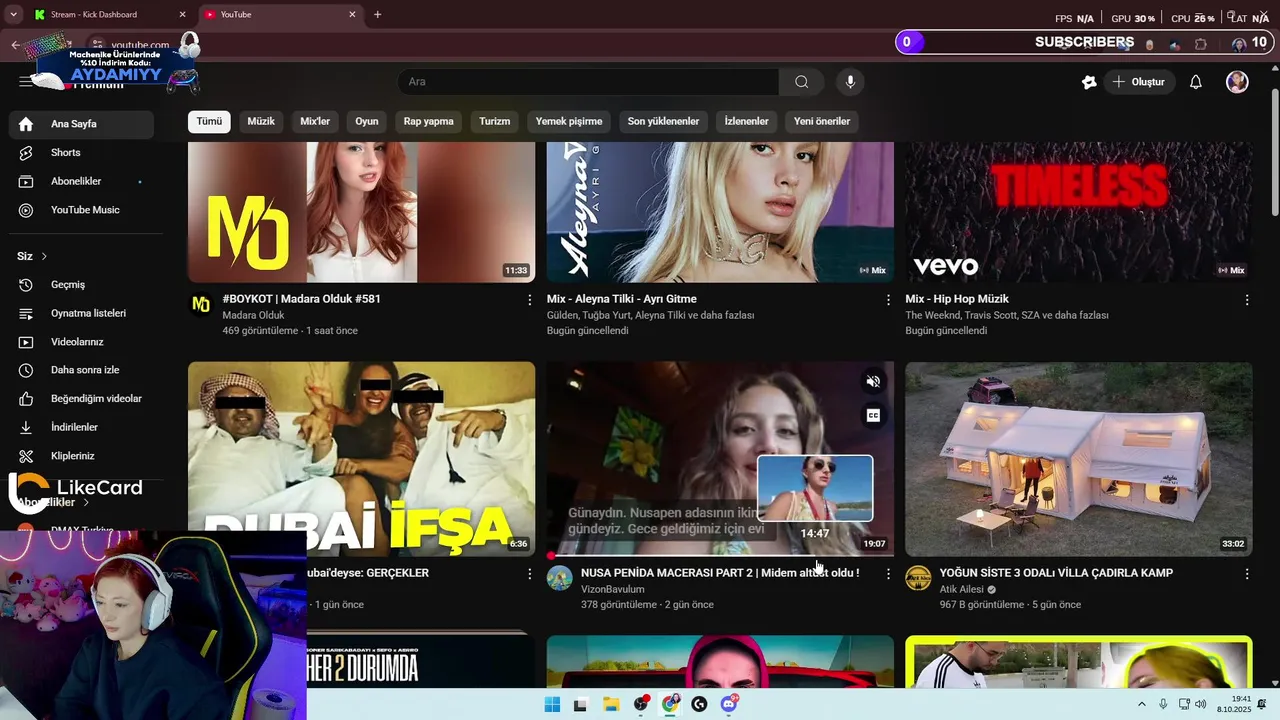Open options for Dubai GERÇEKLER video
1280x720 pixels.
(x=529, y=574)
